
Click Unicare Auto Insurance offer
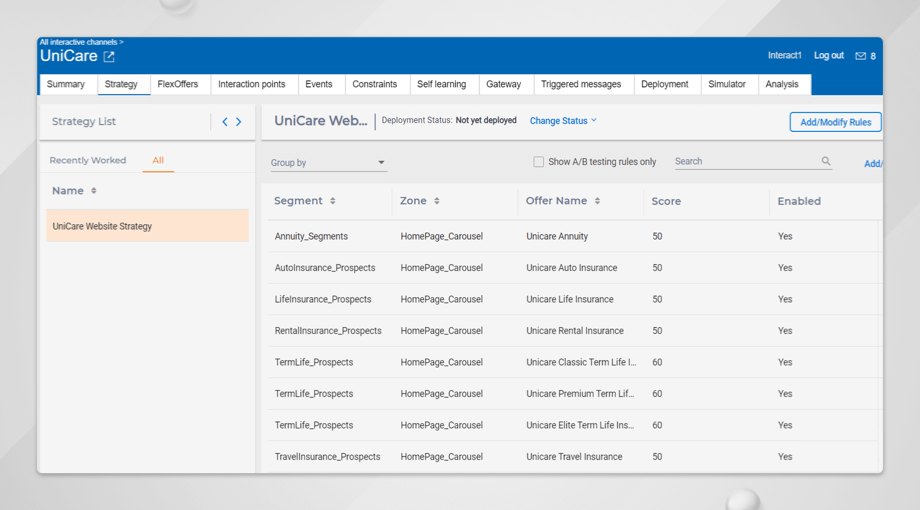571,268
